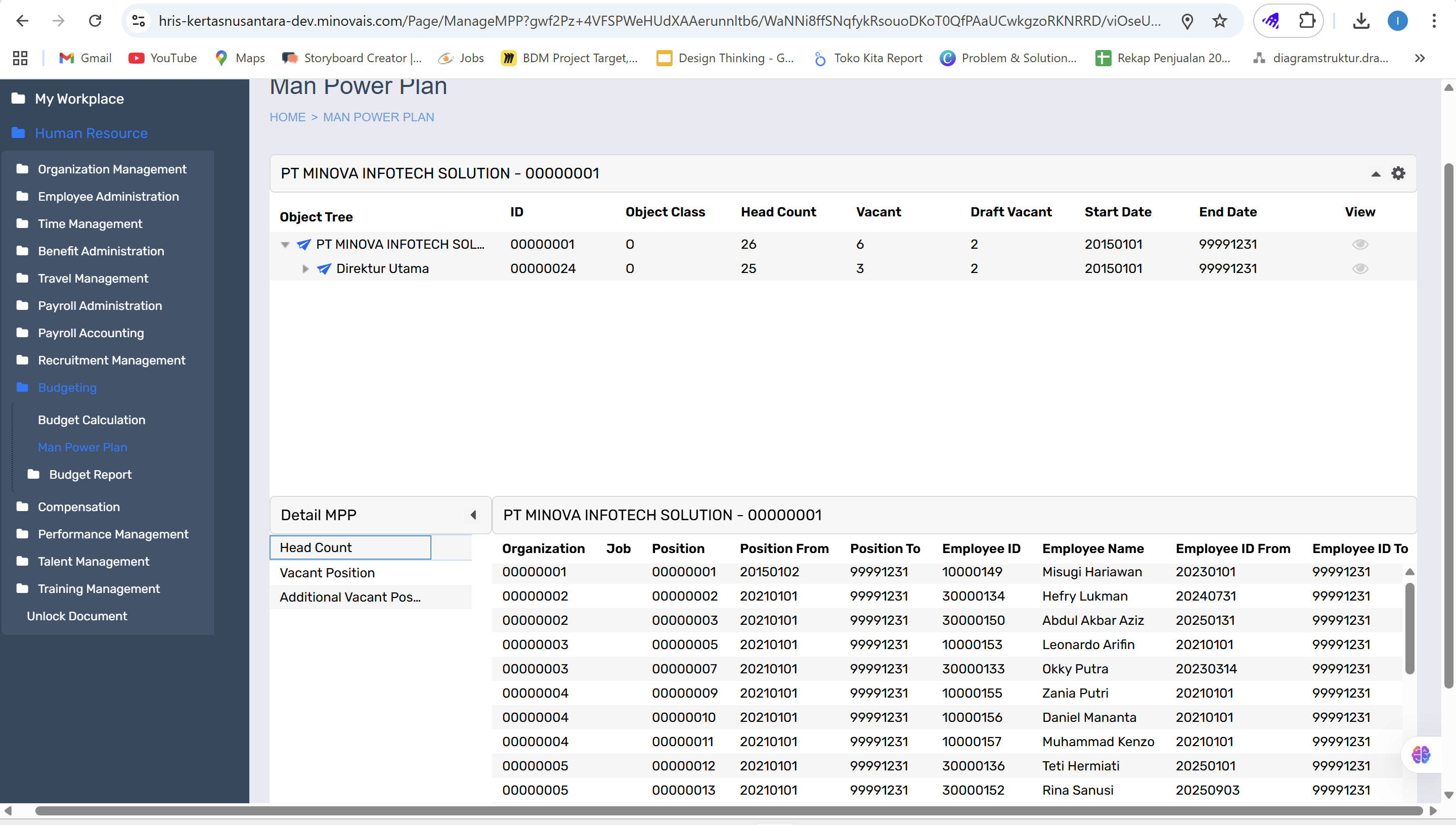Click the AI brain assistant floating icon
Image resolution: width=1456 pixels, height=825 pixels.
(1420, 755)
